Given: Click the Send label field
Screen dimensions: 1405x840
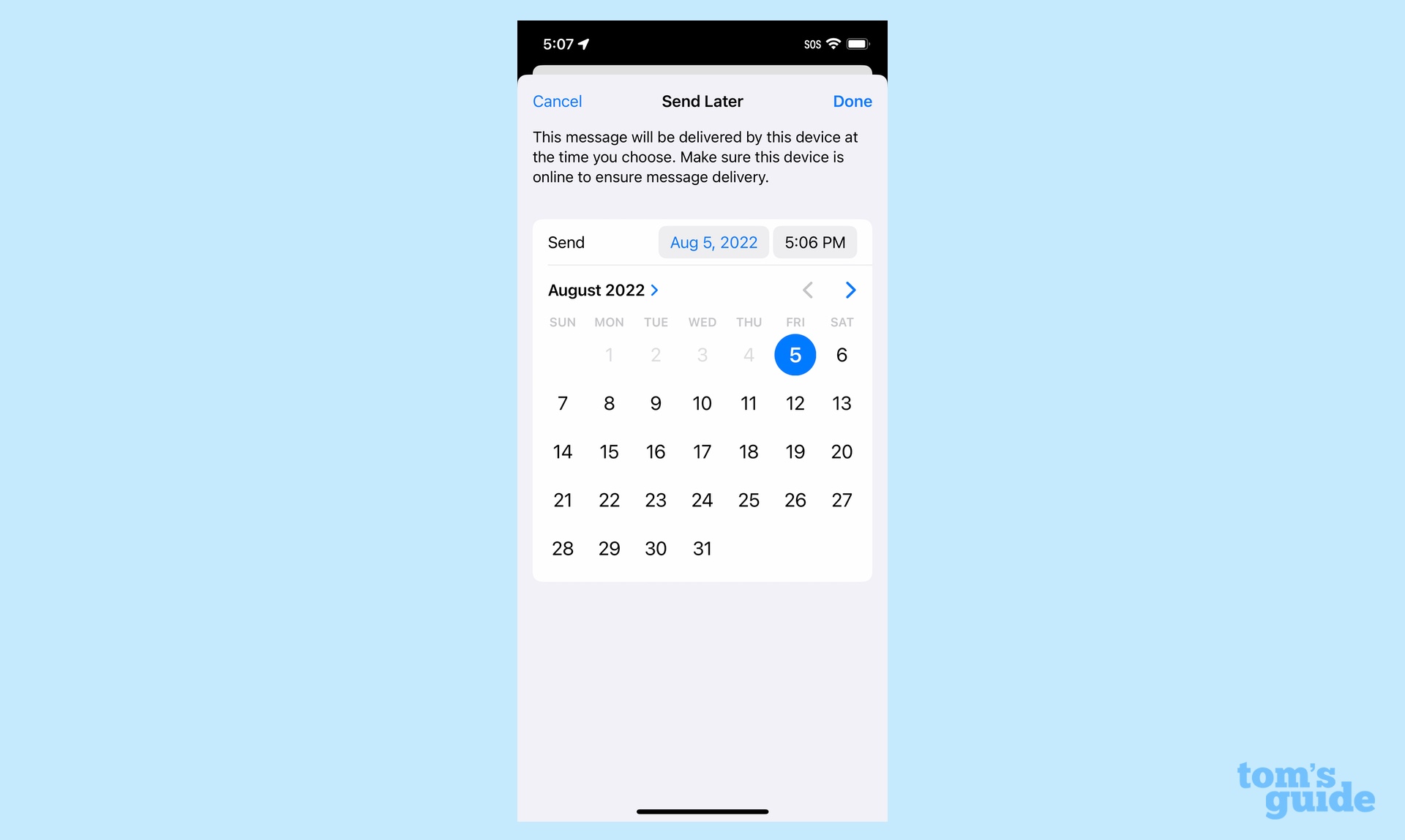Looking at the screenshot, I should tap(564, 241).
